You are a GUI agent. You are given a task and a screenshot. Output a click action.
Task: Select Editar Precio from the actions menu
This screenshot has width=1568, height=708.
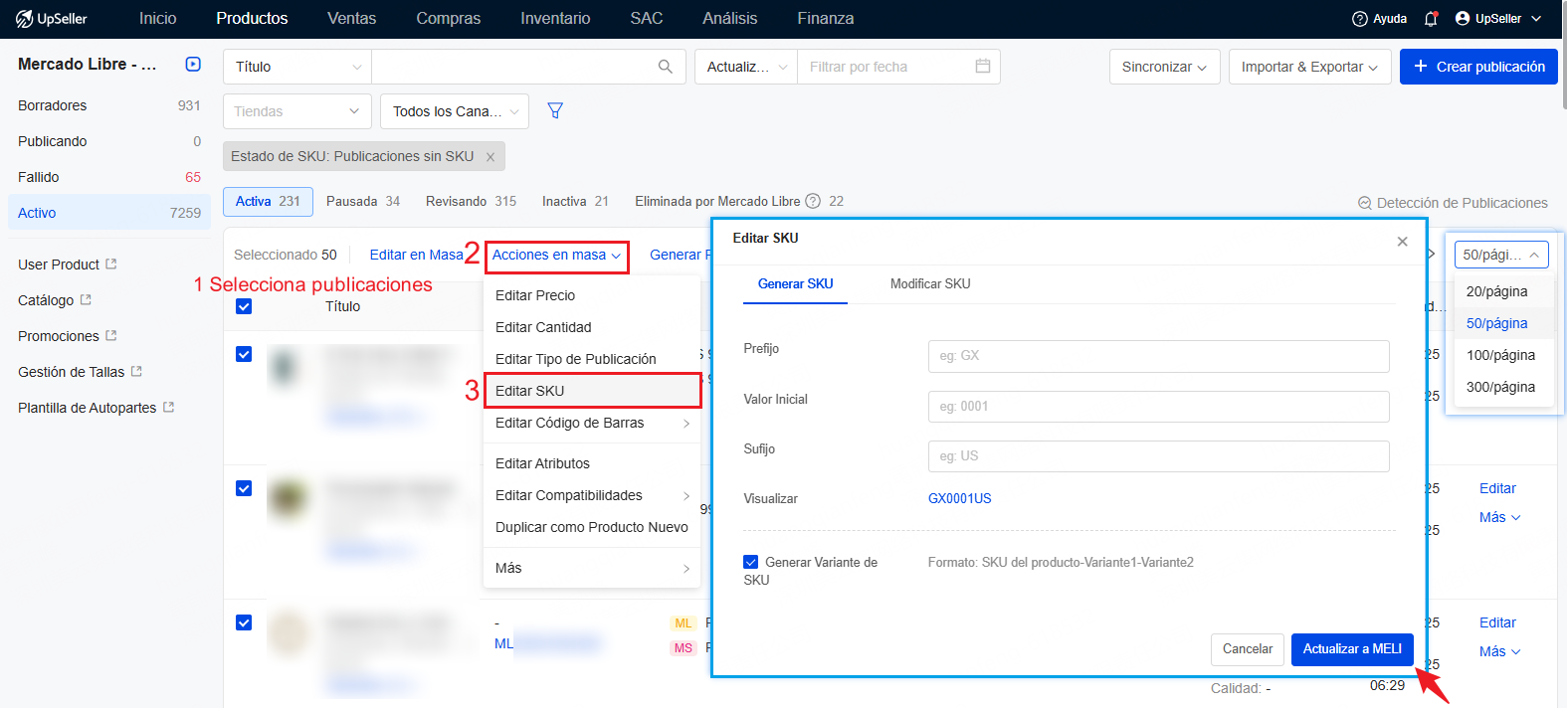592,295
